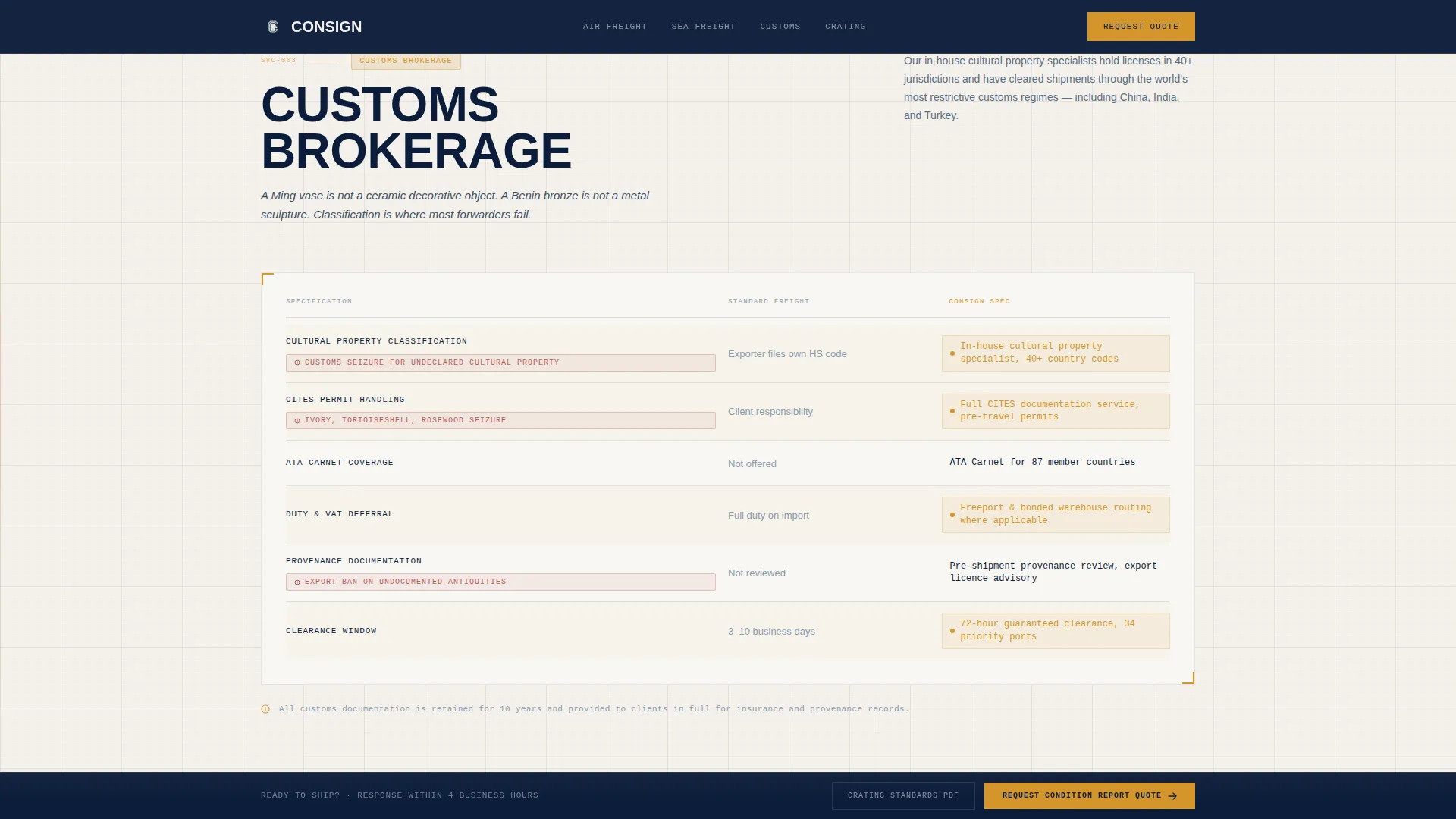1456x819 pixels.
Task: Select the ATA Carnet Coverage row label
Action: (x=340, y=463)
